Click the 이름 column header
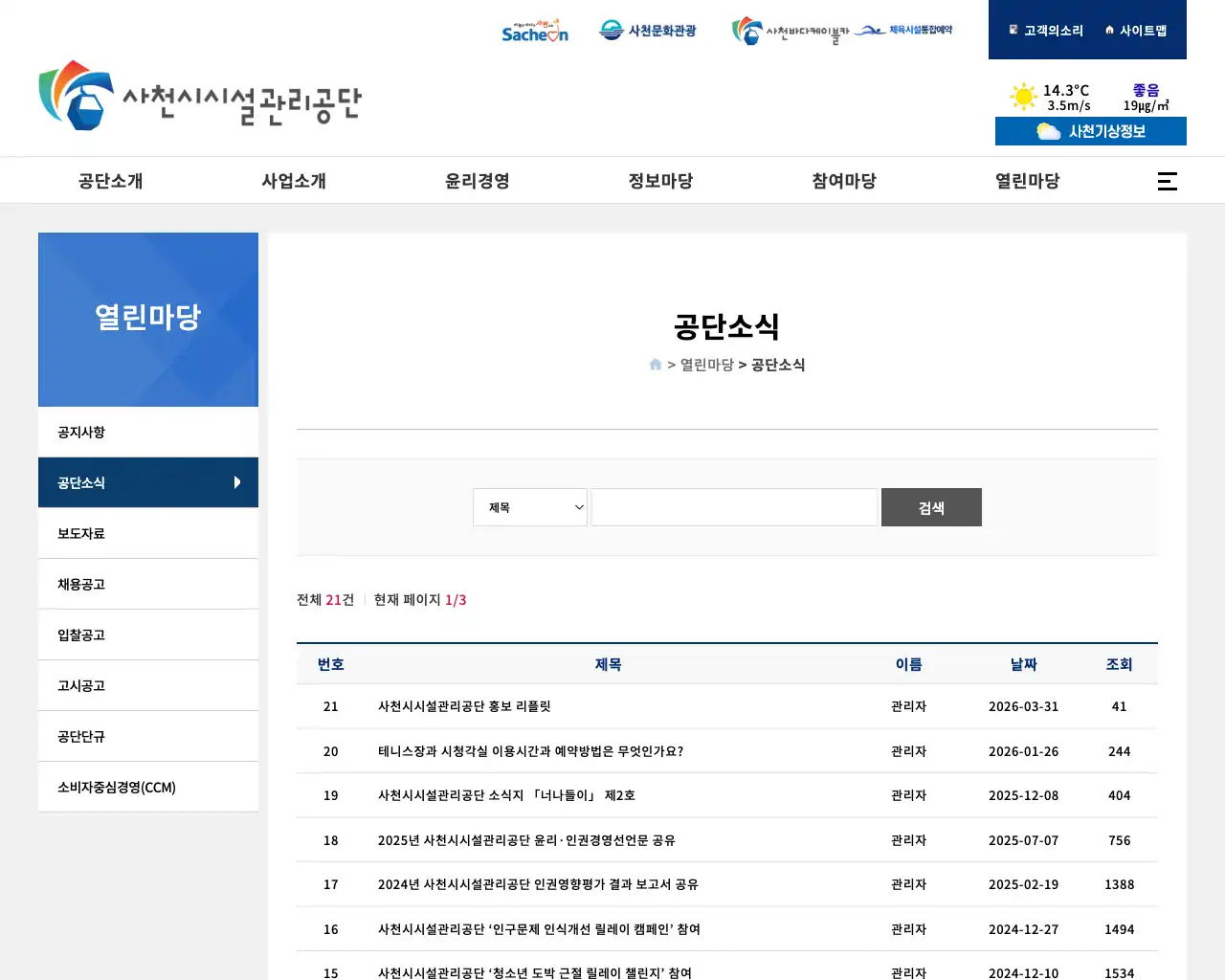 (909, 664)
